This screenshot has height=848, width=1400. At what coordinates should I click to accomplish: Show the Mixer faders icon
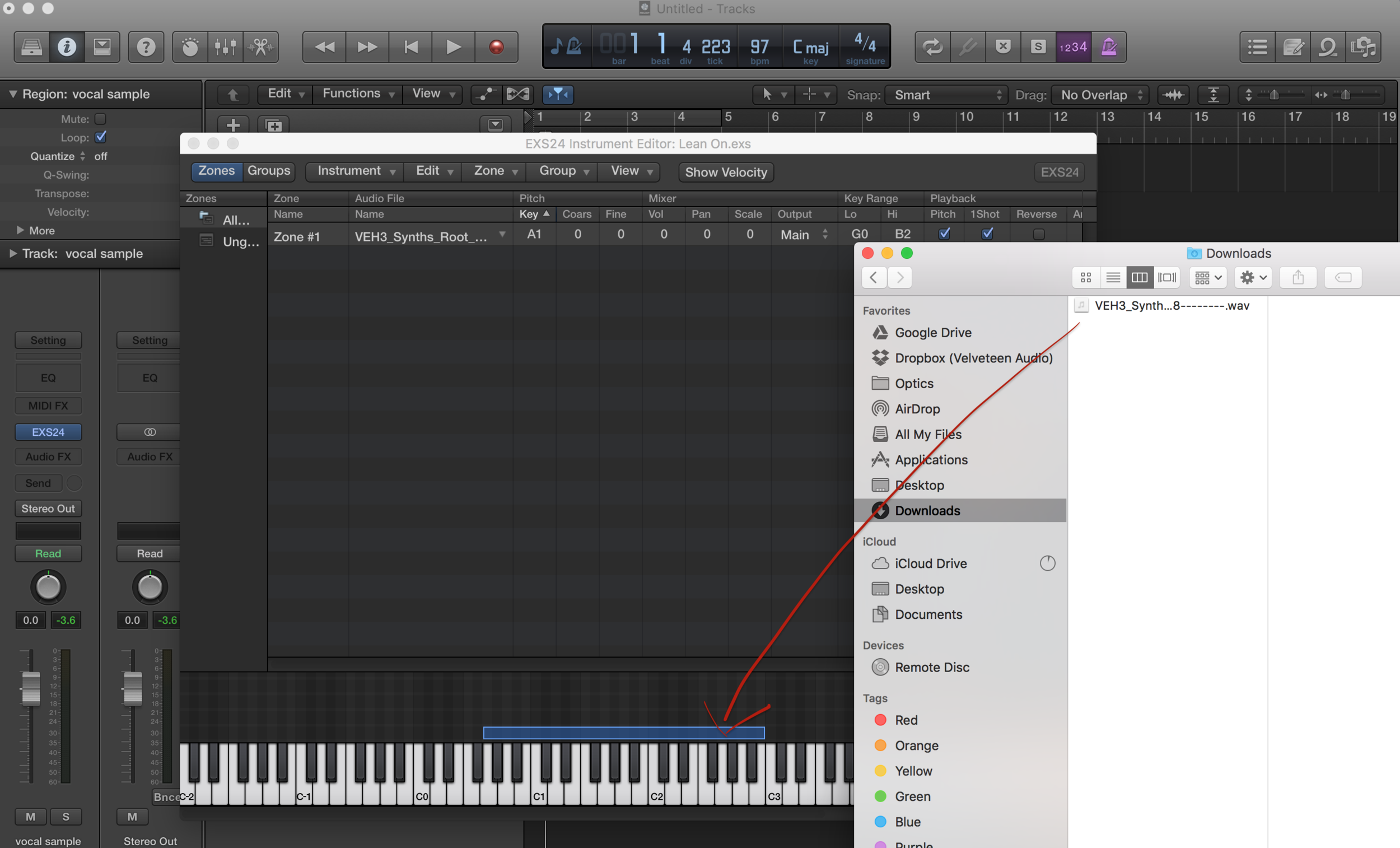click(x=226, y=46)
